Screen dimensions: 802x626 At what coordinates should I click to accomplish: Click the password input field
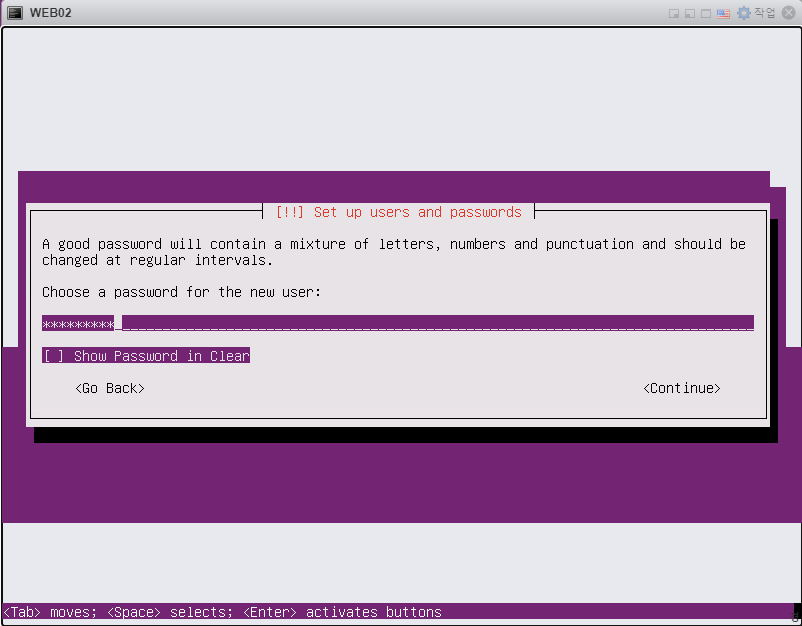[x=397, y=323]
